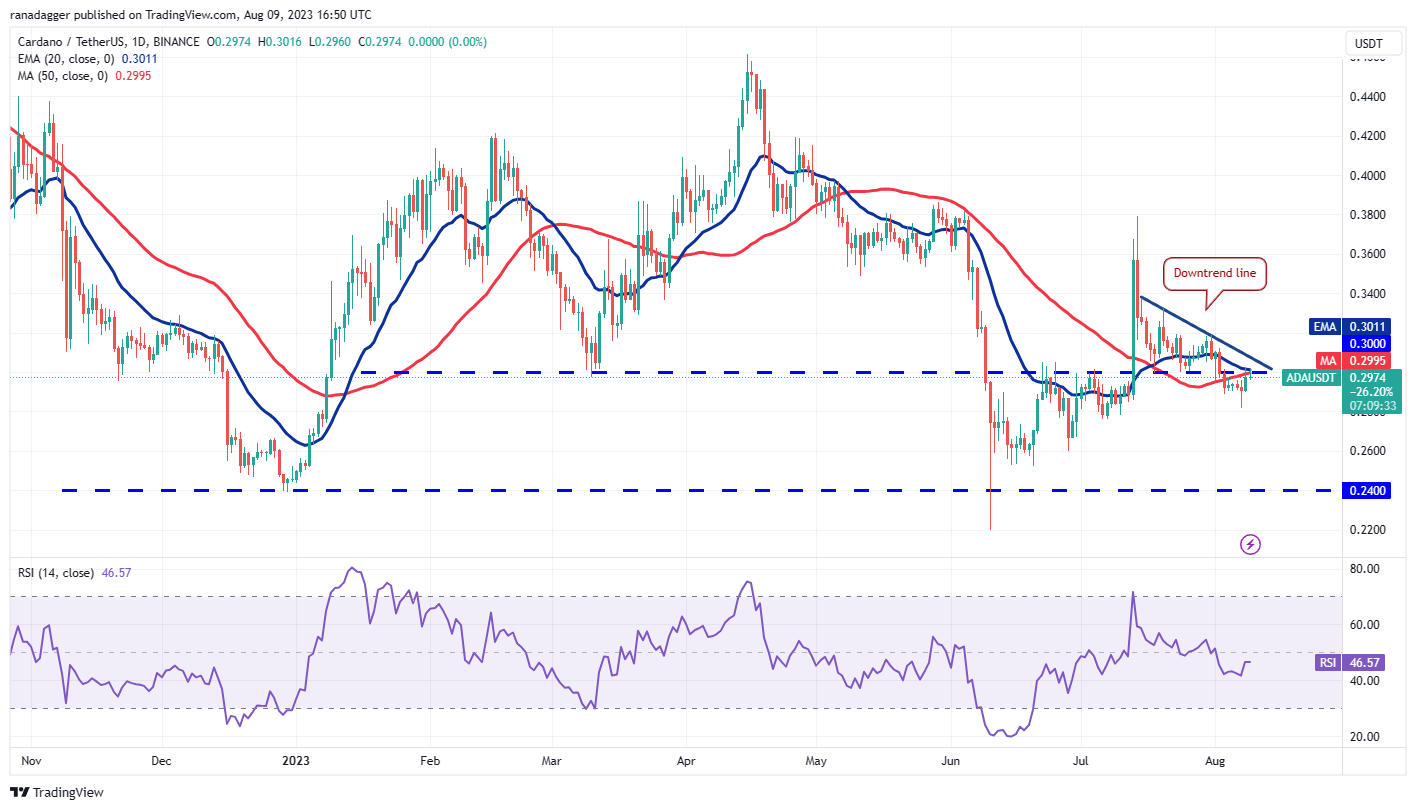This screenshot has width=1416, height=810.
Task: Open the USDT currency selector
Action: (x=1372, y=43)
